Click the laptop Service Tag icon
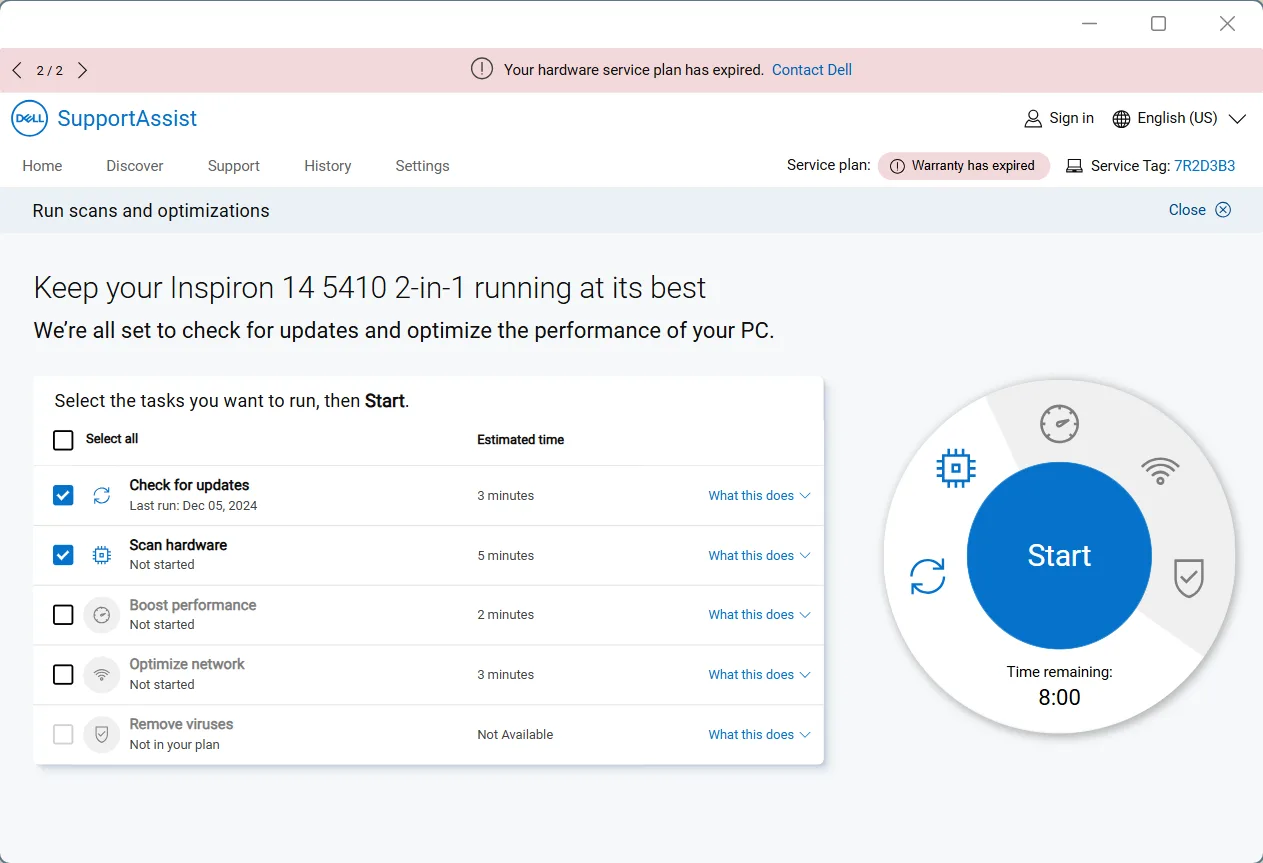Image resolution: width=1263 pixels, height=863 pixels. [1075, 166]
